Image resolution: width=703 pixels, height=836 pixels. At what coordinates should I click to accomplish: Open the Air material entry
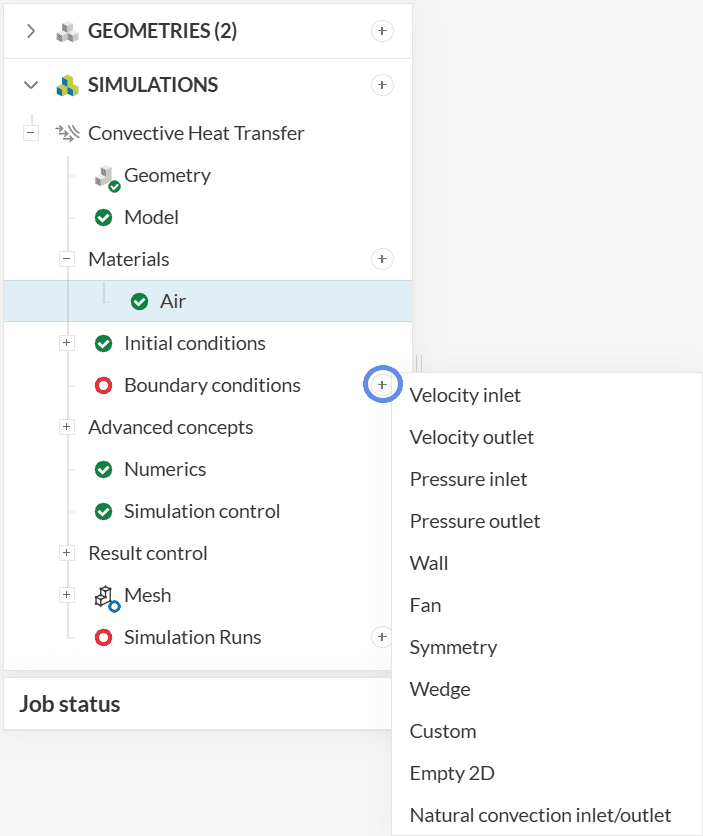tap(172, 301)
